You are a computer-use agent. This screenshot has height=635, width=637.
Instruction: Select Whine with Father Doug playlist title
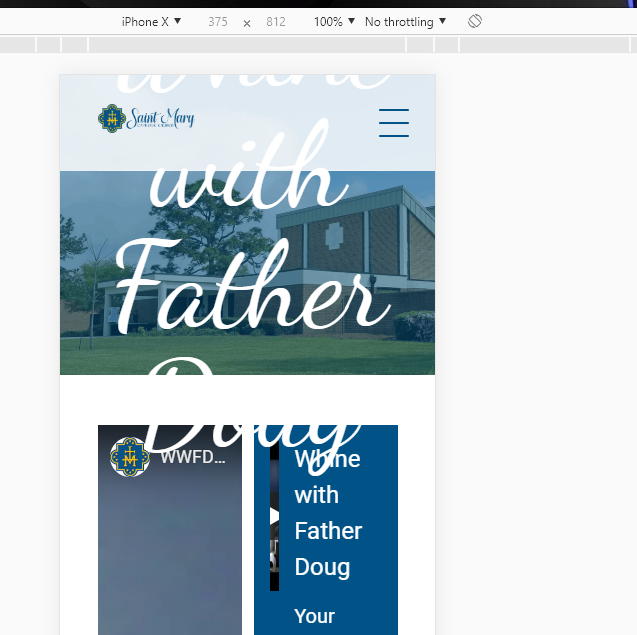tap(328, 513)
